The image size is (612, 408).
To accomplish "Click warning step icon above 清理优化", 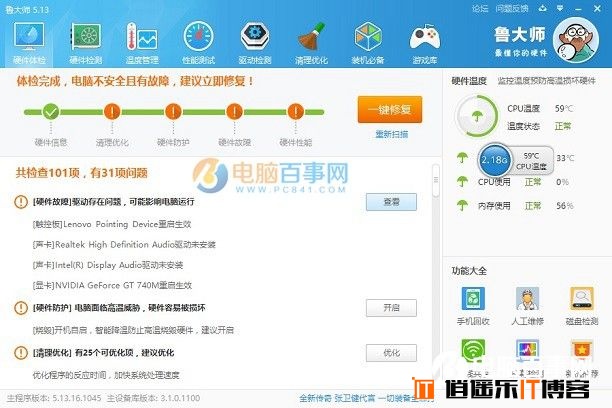I will [x=112, y=112].
